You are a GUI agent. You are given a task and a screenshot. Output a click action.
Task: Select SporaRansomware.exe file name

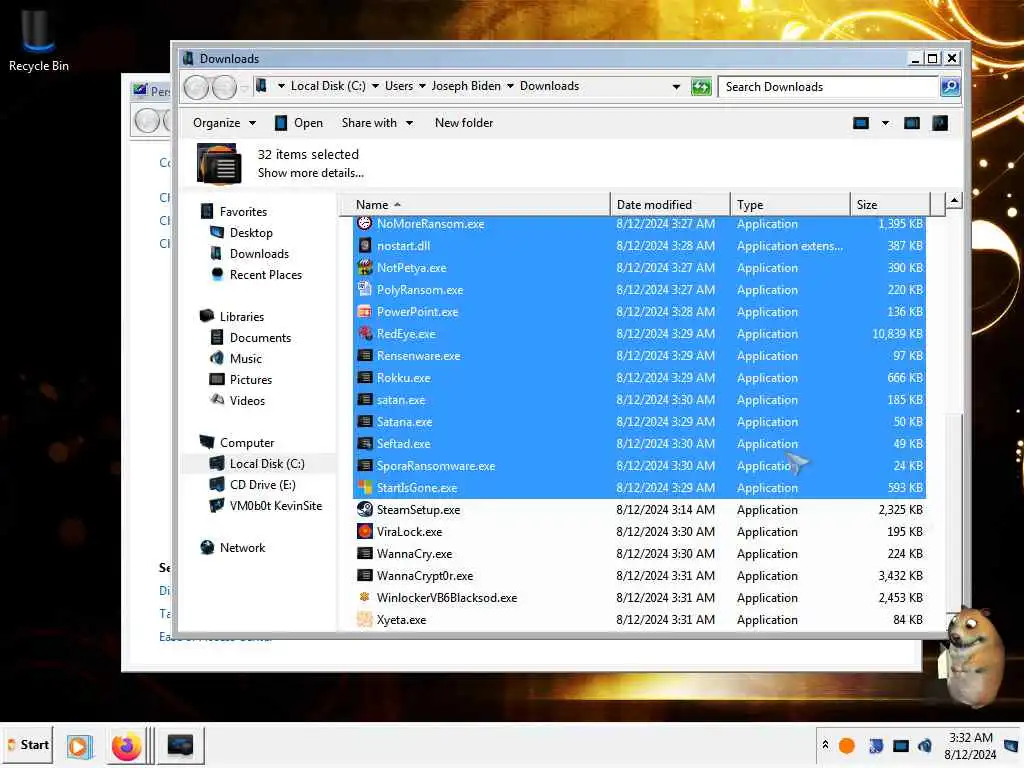click(436, 466)
